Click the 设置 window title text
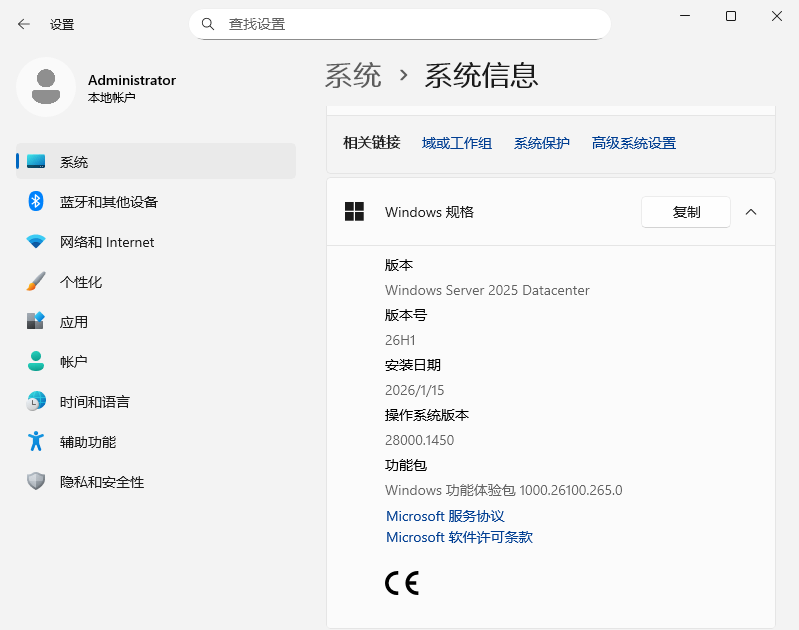 (x=62, y=24)
